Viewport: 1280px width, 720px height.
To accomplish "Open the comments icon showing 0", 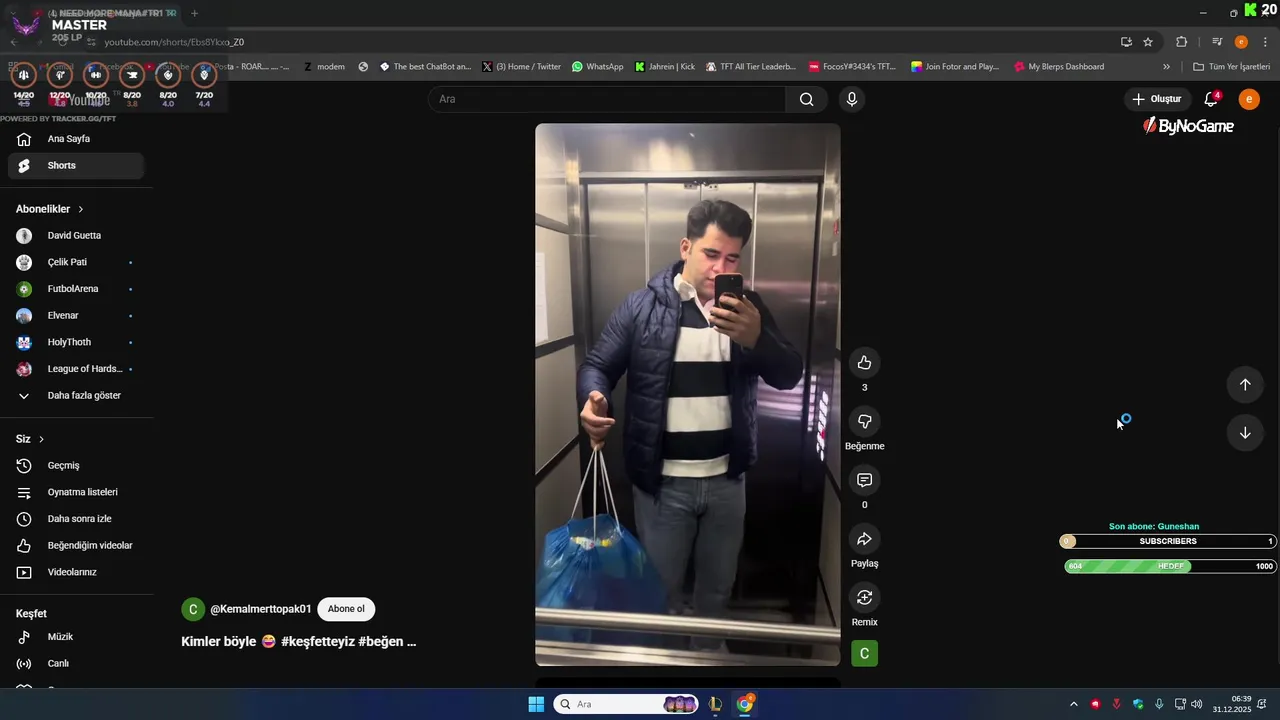I will [864, 480].
